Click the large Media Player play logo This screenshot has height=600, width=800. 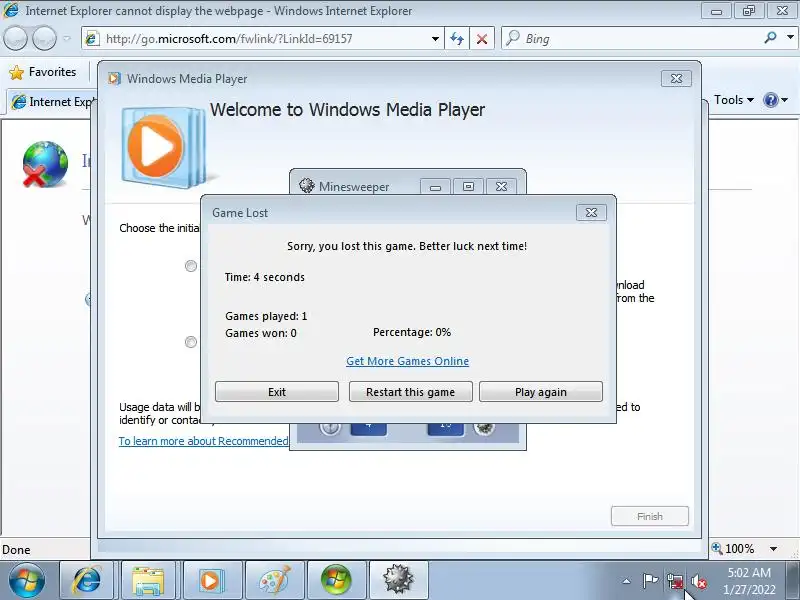click(x=162, y=146)
